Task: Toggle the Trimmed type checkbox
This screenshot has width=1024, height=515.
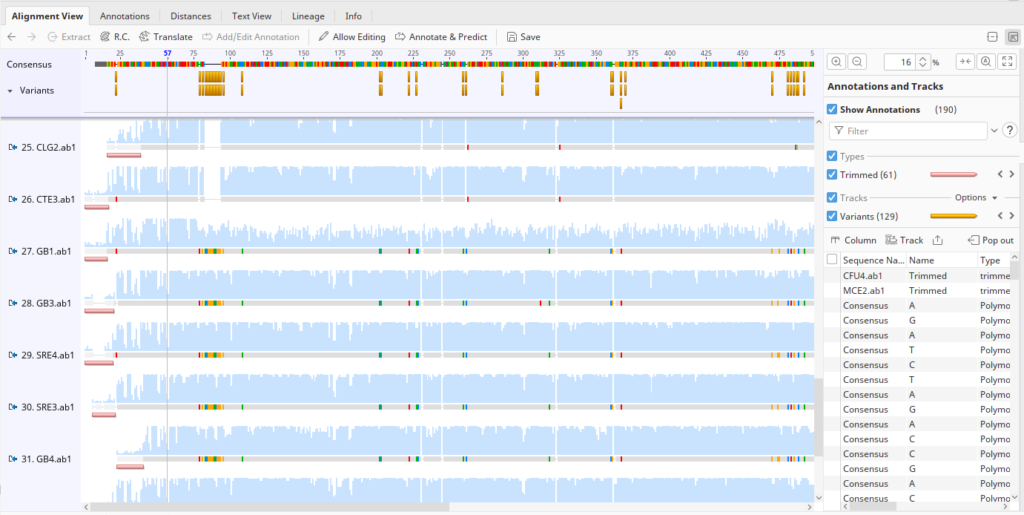Action: [833, 175]
